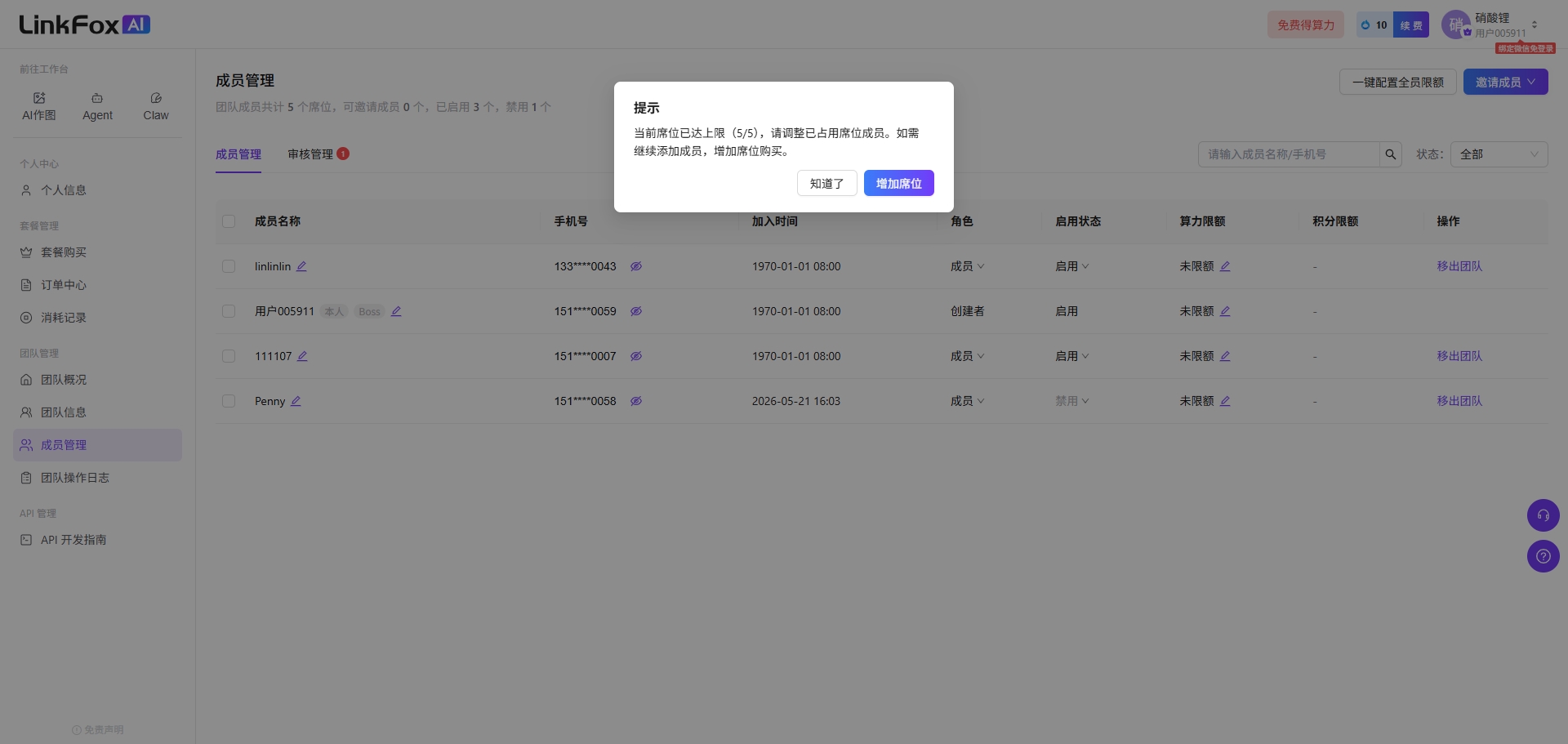Open the Agent workspace icon
Viewport: 1568px width, 744px height.
(97, 107)
